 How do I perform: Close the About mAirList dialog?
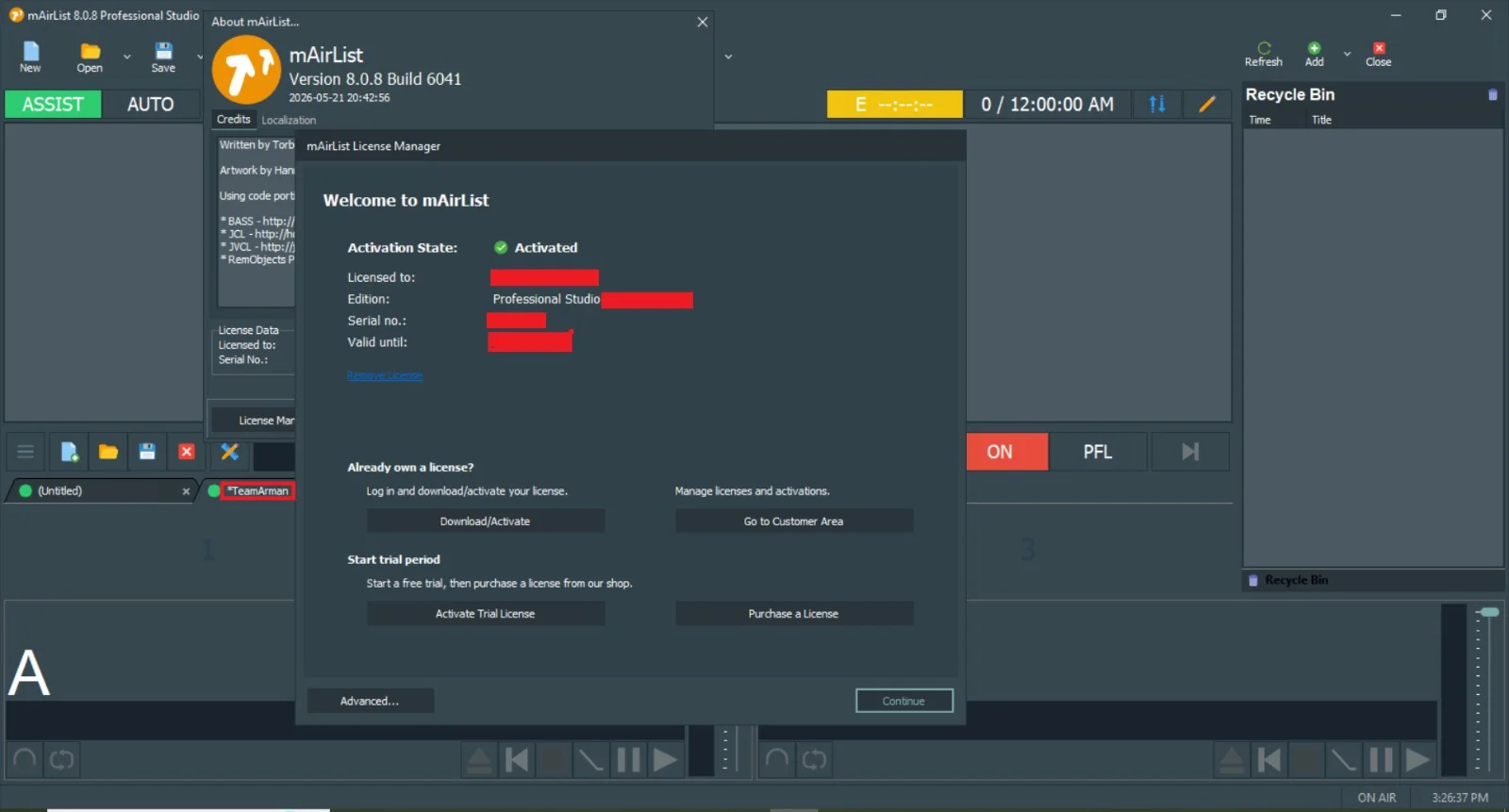[703, 22]
